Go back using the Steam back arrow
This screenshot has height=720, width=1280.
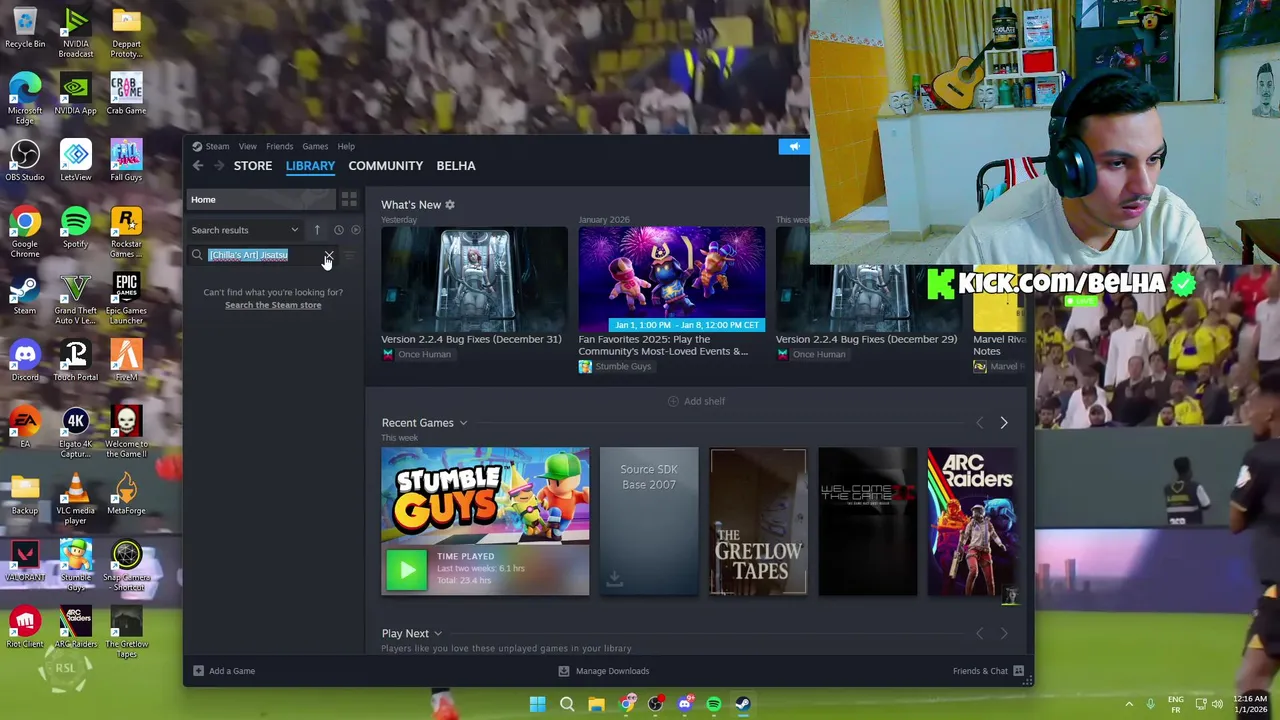[x=198, y=166]
